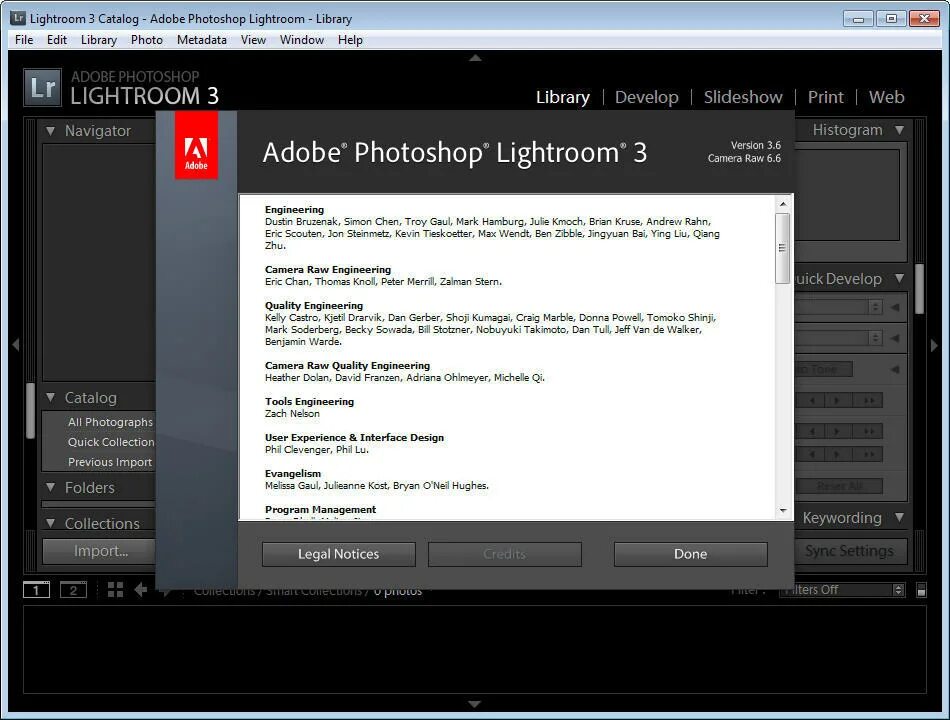Screen dimensions: 950x720
Task: Open the File menu
Action: [x=24, y=40]
